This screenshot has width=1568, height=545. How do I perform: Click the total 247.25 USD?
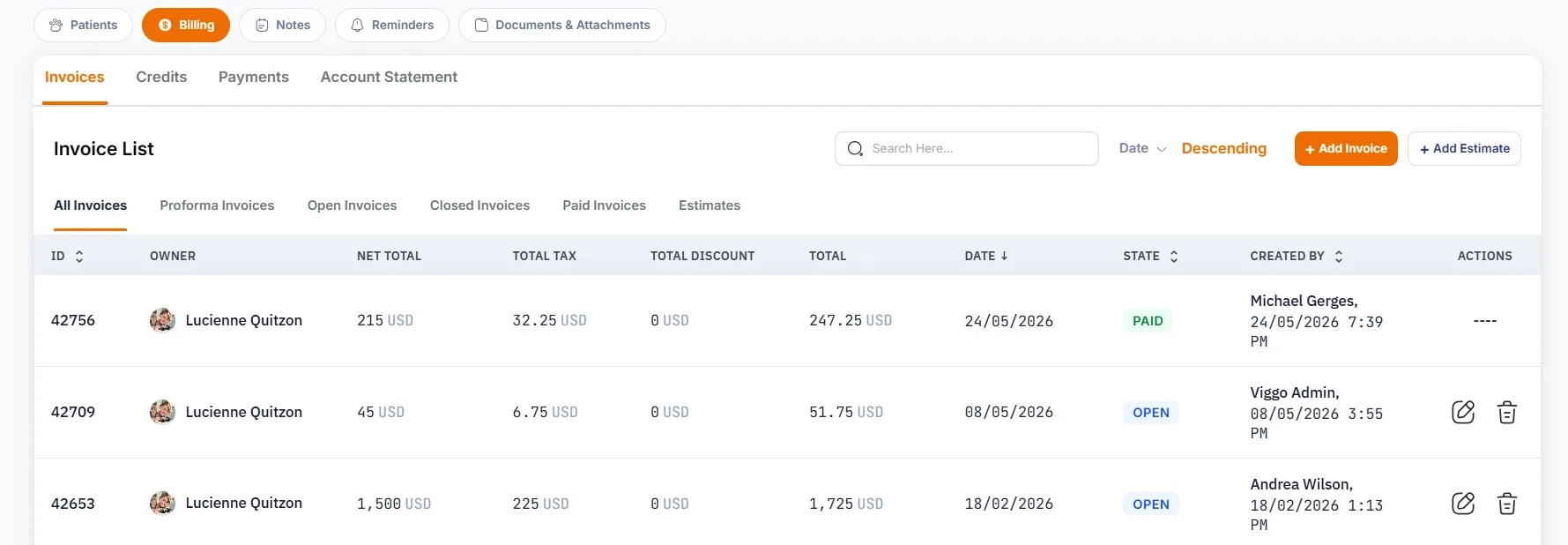click(x=851, y=320)
